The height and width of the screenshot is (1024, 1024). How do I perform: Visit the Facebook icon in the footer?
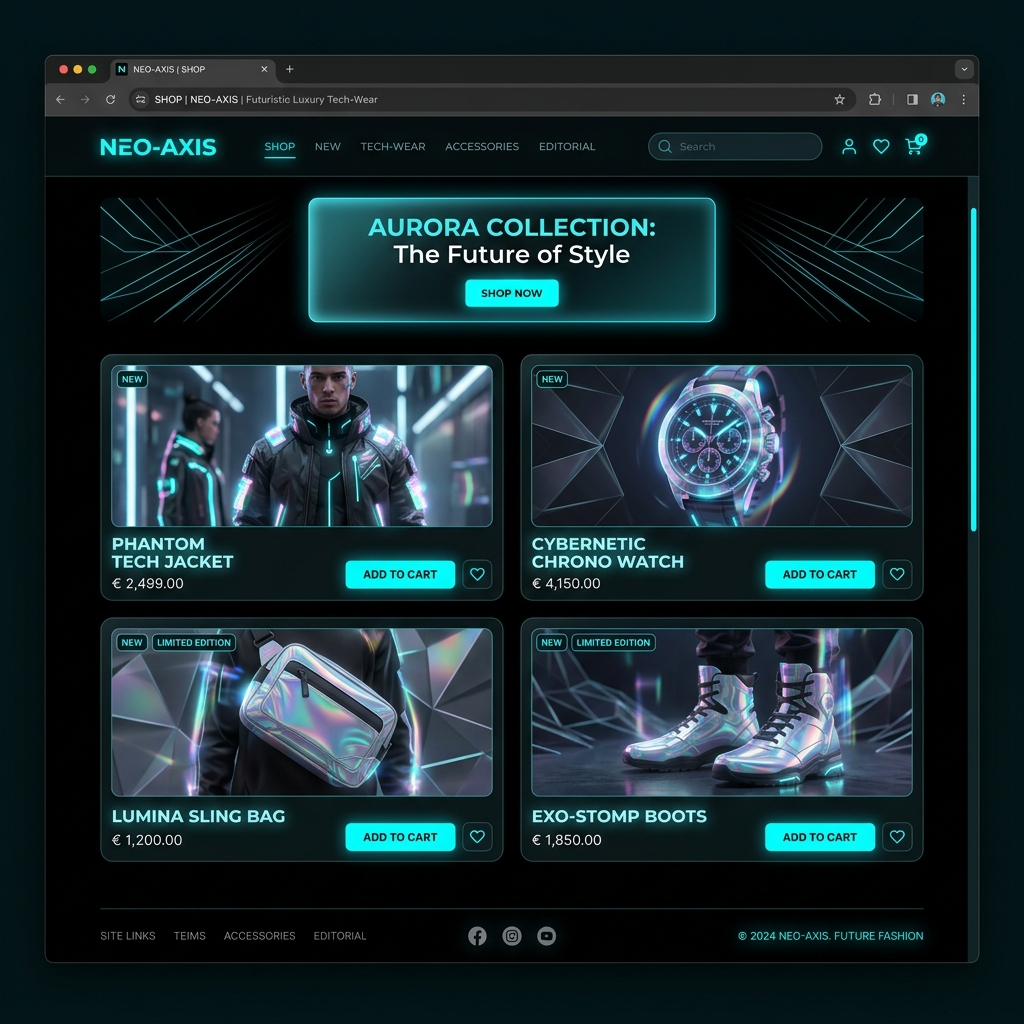tap(477, 935)
